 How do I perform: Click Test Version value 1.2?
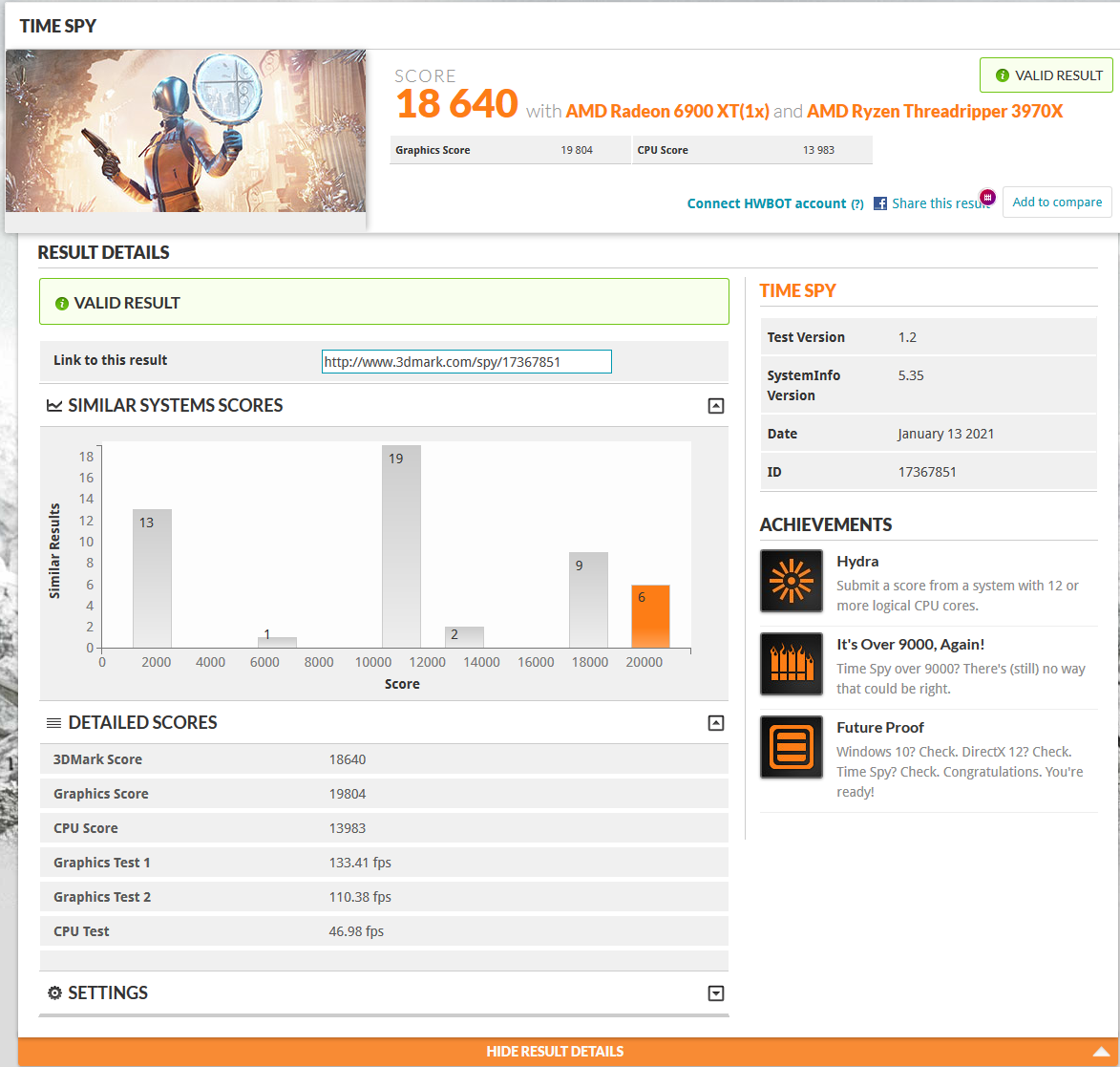(x=907, y=337)
